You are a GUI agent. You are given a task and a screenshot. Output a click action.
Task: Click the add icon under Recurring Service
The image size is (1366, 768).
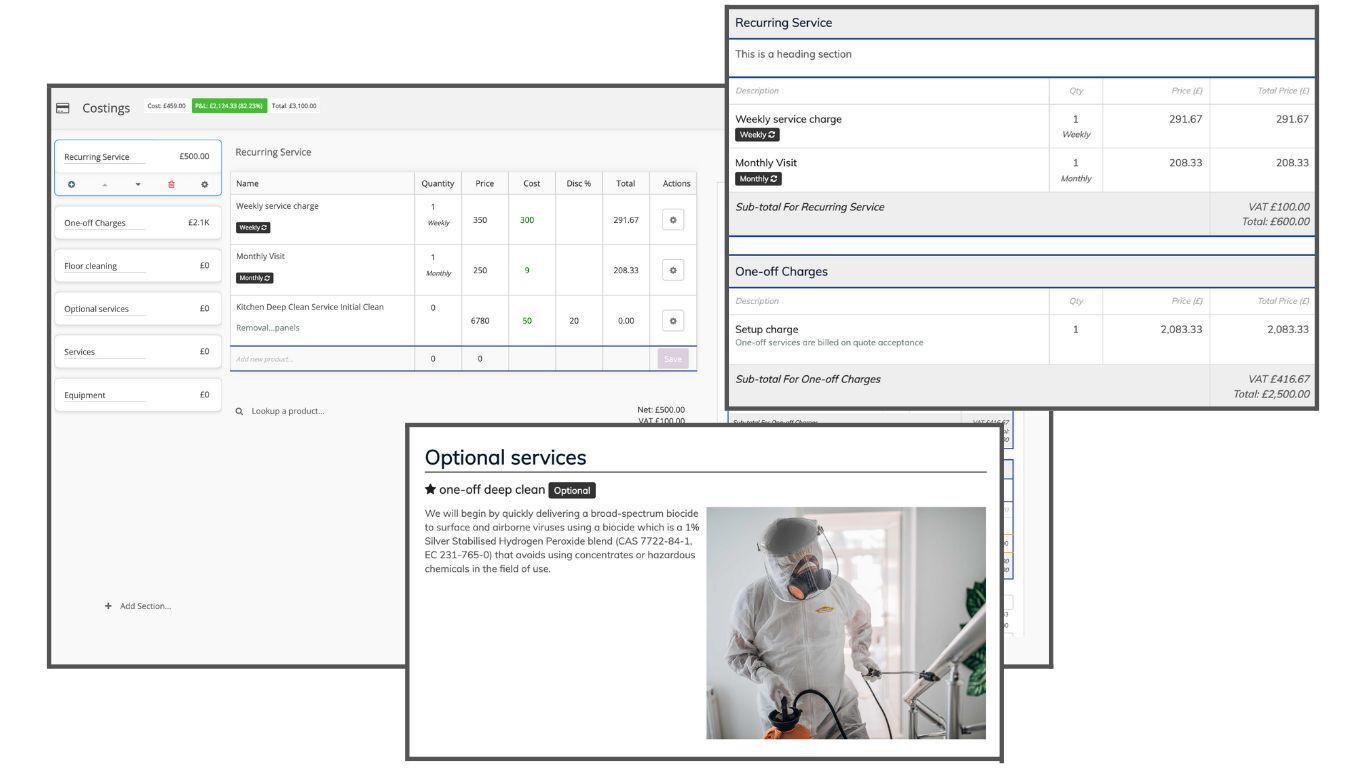pyautogui.click(x=71, y=184)
